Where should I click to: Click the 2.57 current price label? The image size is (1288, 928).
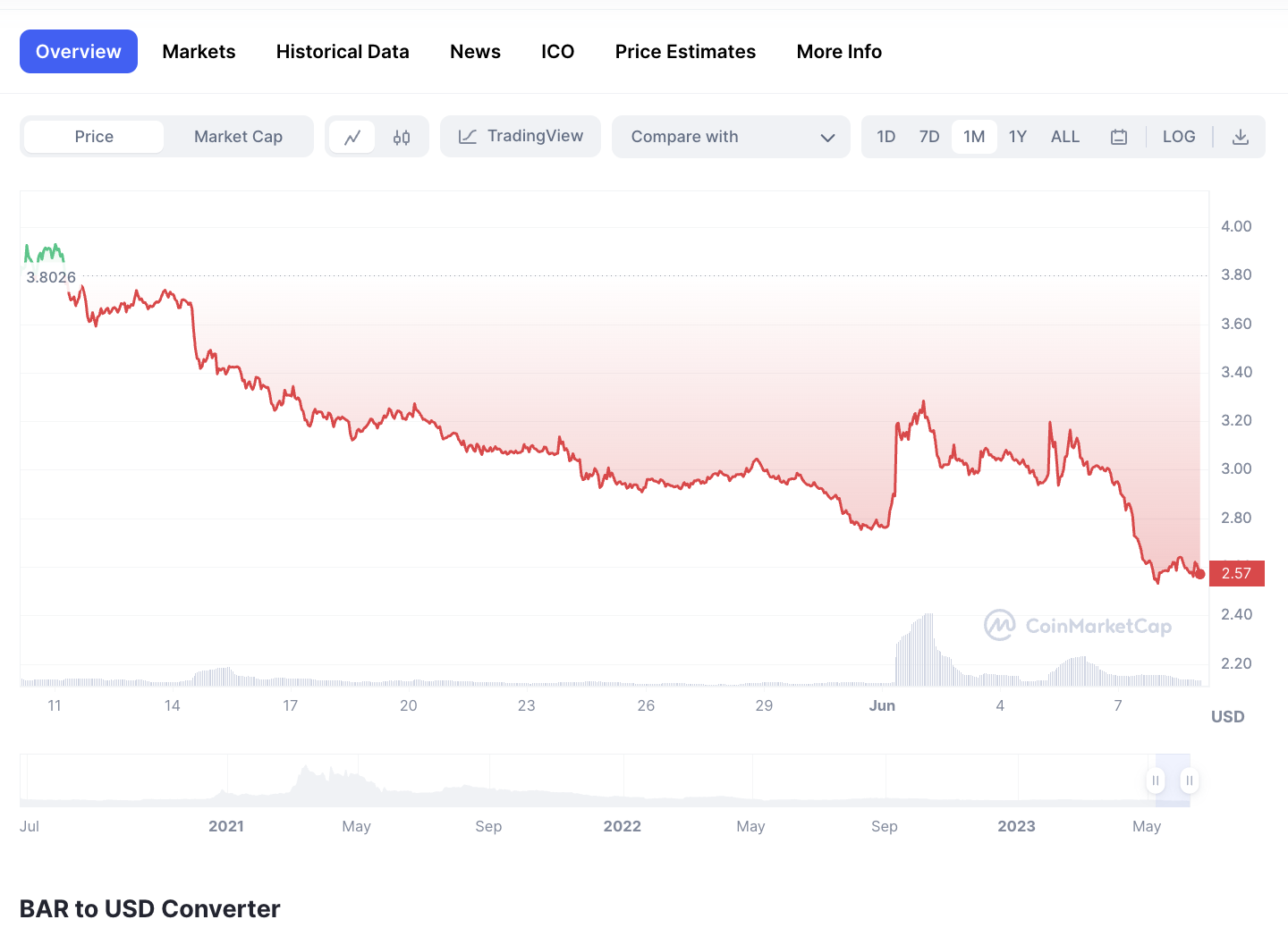click(x=1237, y=573)
